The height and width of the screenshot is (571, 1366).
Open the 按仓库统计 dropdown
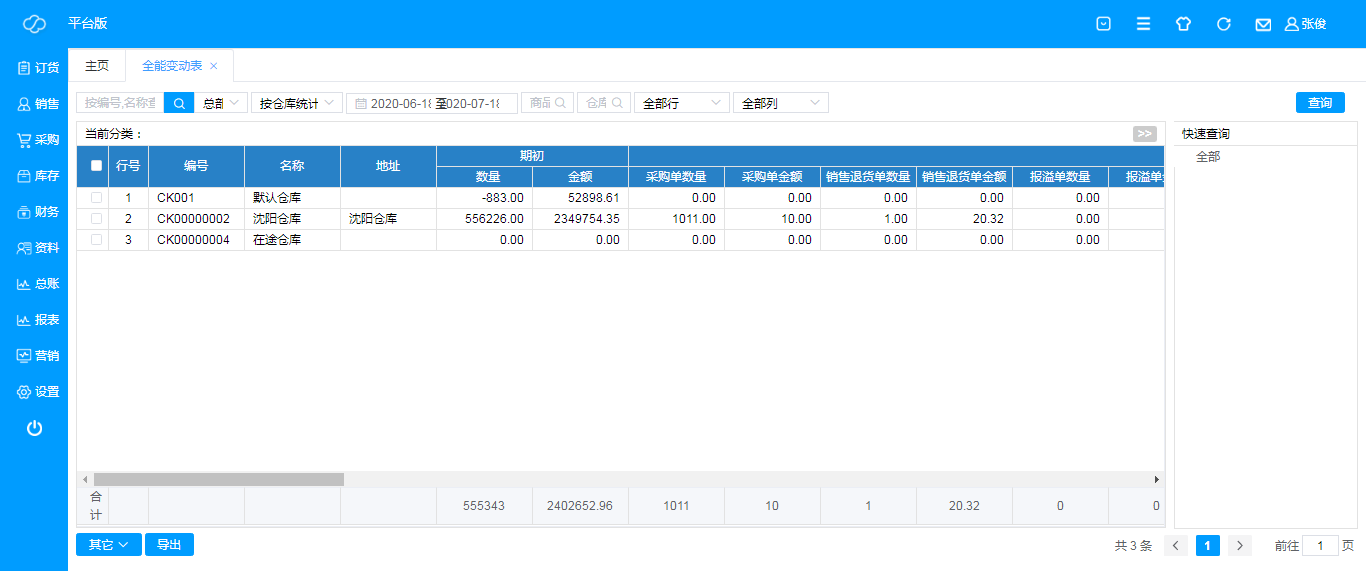[x=297, y=103]
